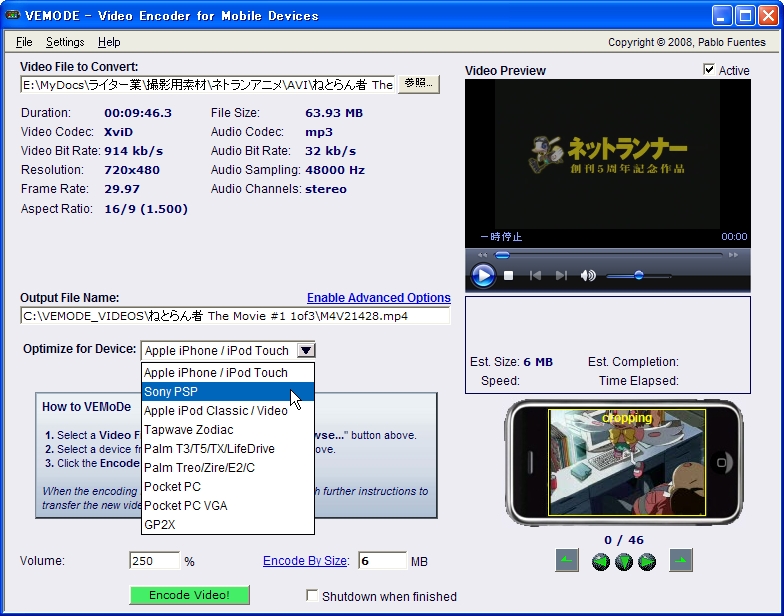Click the rewind icon beside seek bar
The image size is (784, 616).
482,255
